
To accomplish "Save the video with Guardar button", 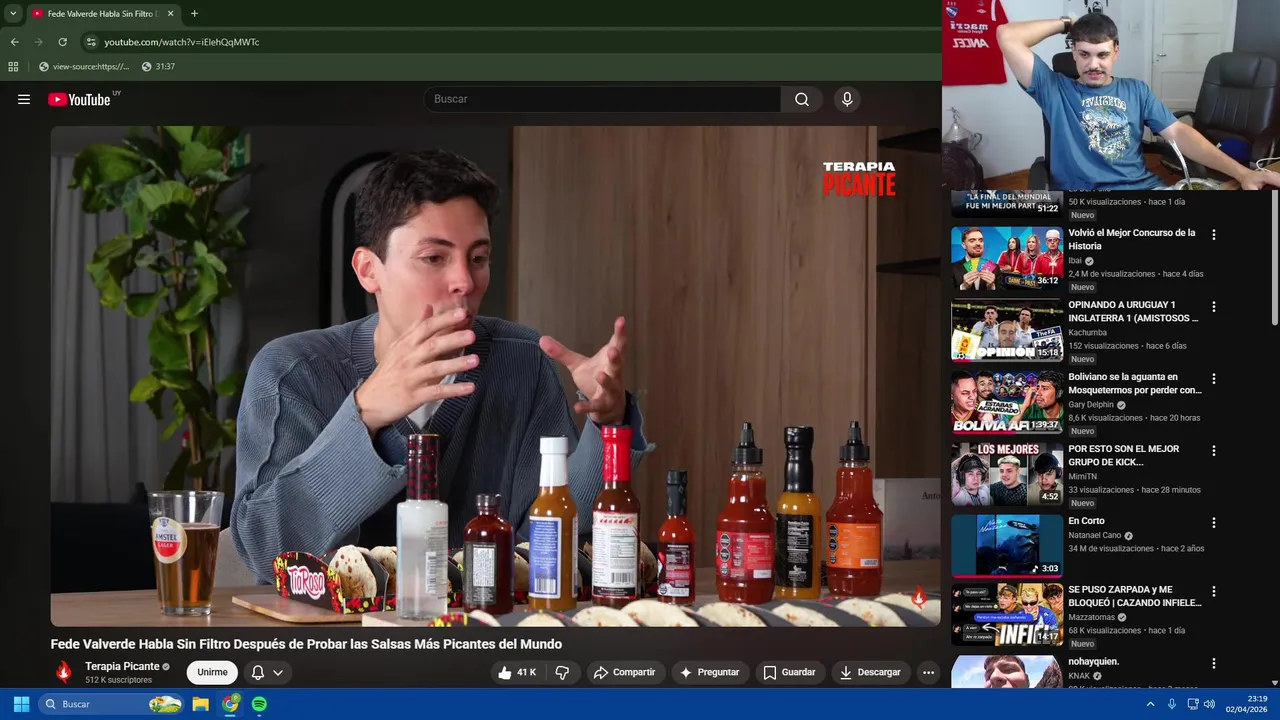I will (789, 672).
